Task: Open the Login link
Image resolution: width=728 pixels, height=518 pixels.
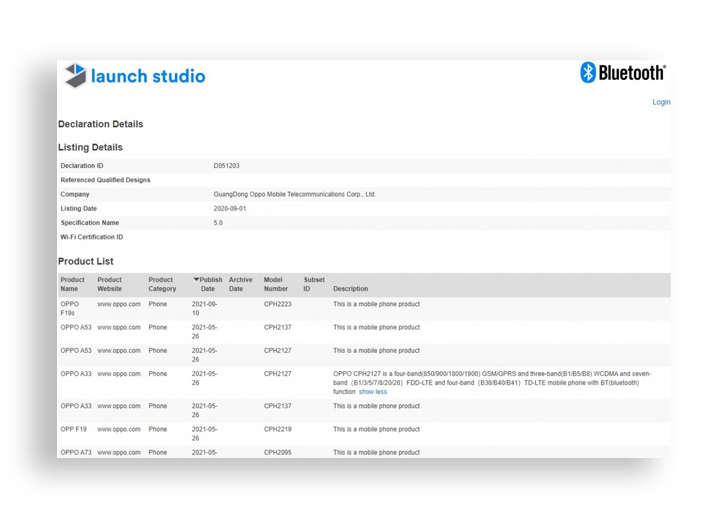Action: point(661,102)
